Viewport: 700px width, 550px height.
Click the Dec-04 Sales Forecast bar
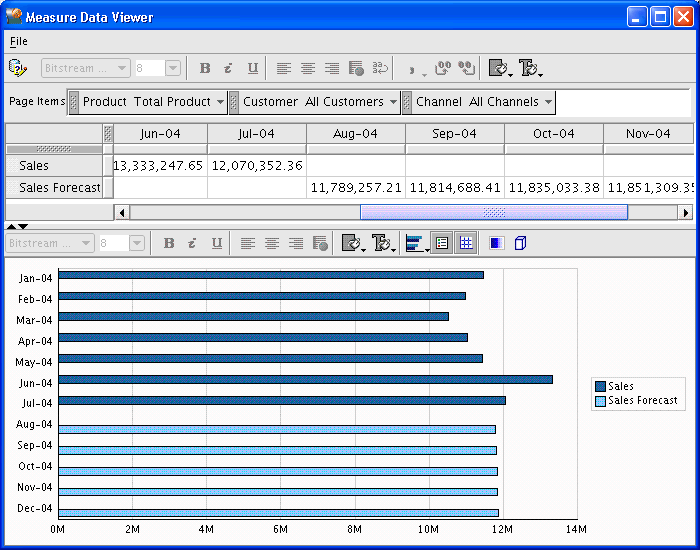tap(279, 513)
